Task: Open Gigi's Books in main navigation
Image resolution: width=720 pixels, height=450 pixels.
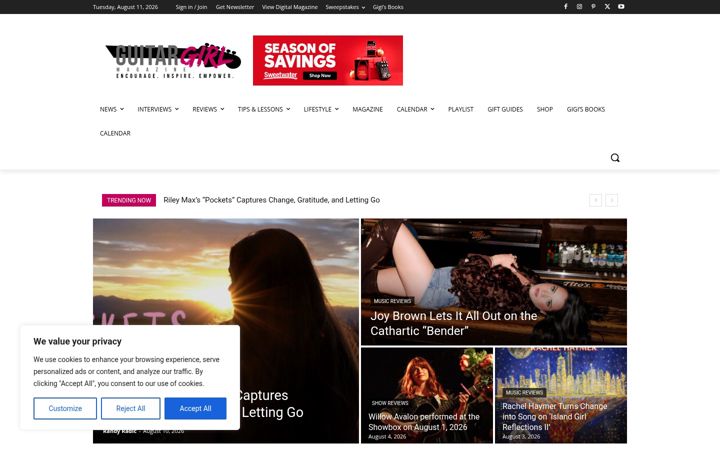Action: (x=585, y=109)
